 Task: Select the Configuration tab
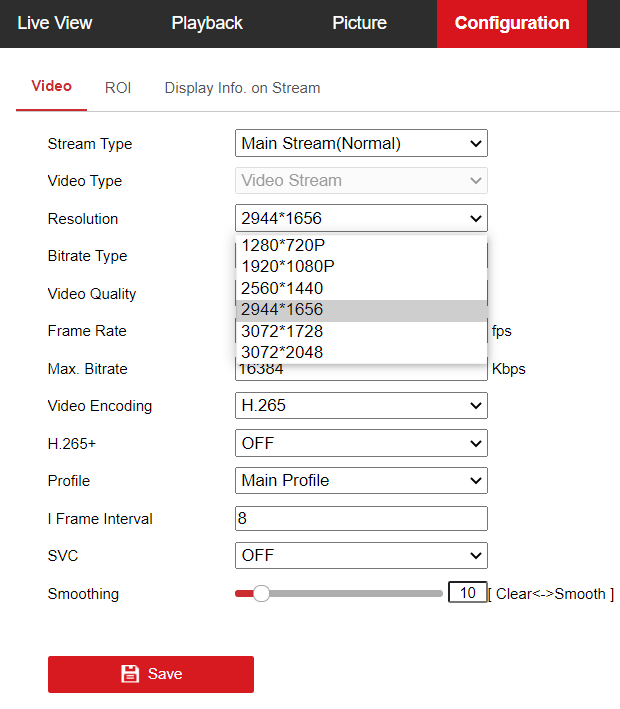pyautogui.click(x=512, y=23)
